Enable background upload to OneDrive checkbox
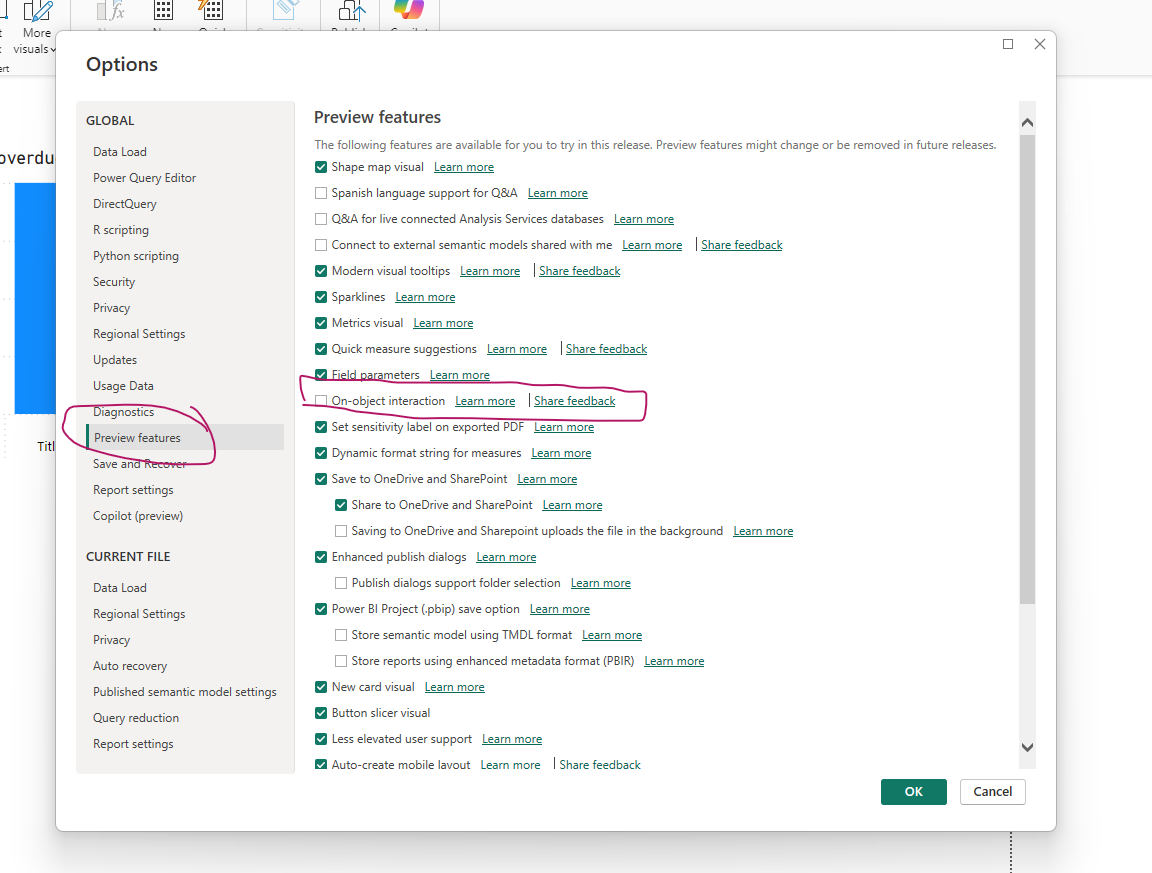The height and width of the screenshot is (873, 1152). (341, 531)
